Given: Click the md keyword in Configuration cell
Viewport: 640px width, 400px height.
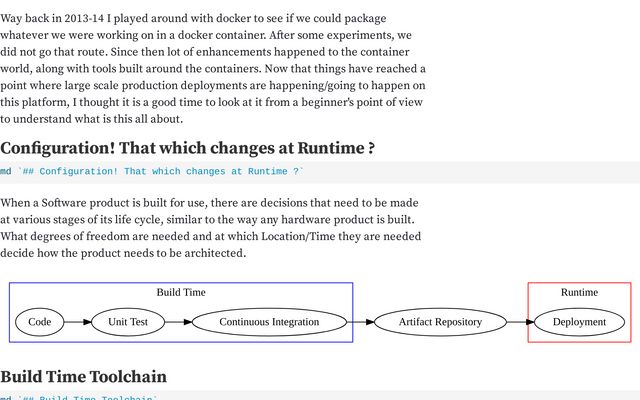Looking at the screenshot, I should (x=6, y=172).
